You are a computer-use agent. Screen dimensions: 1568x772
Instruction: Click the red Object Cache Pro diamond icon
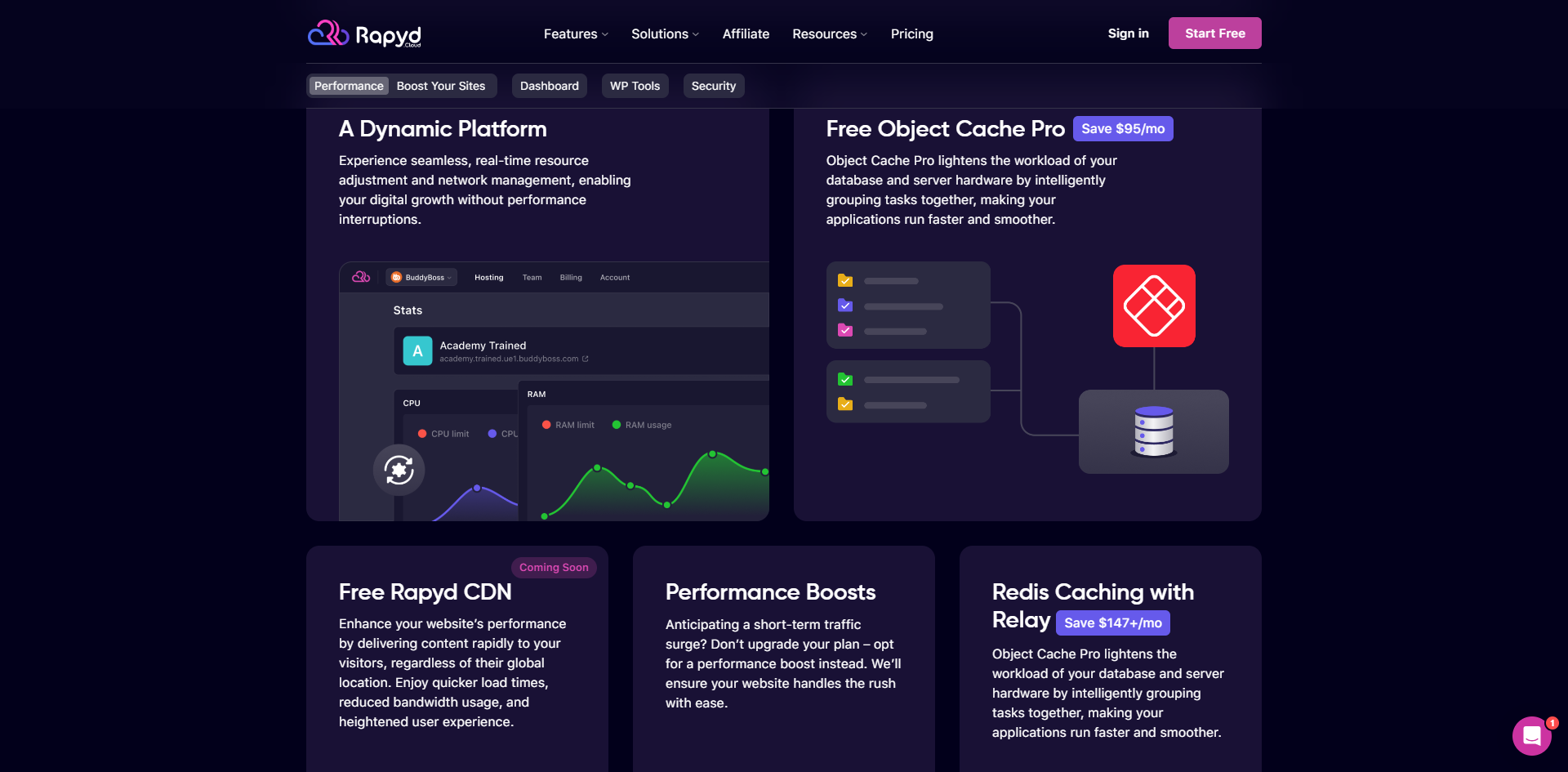pos(1154,306)
